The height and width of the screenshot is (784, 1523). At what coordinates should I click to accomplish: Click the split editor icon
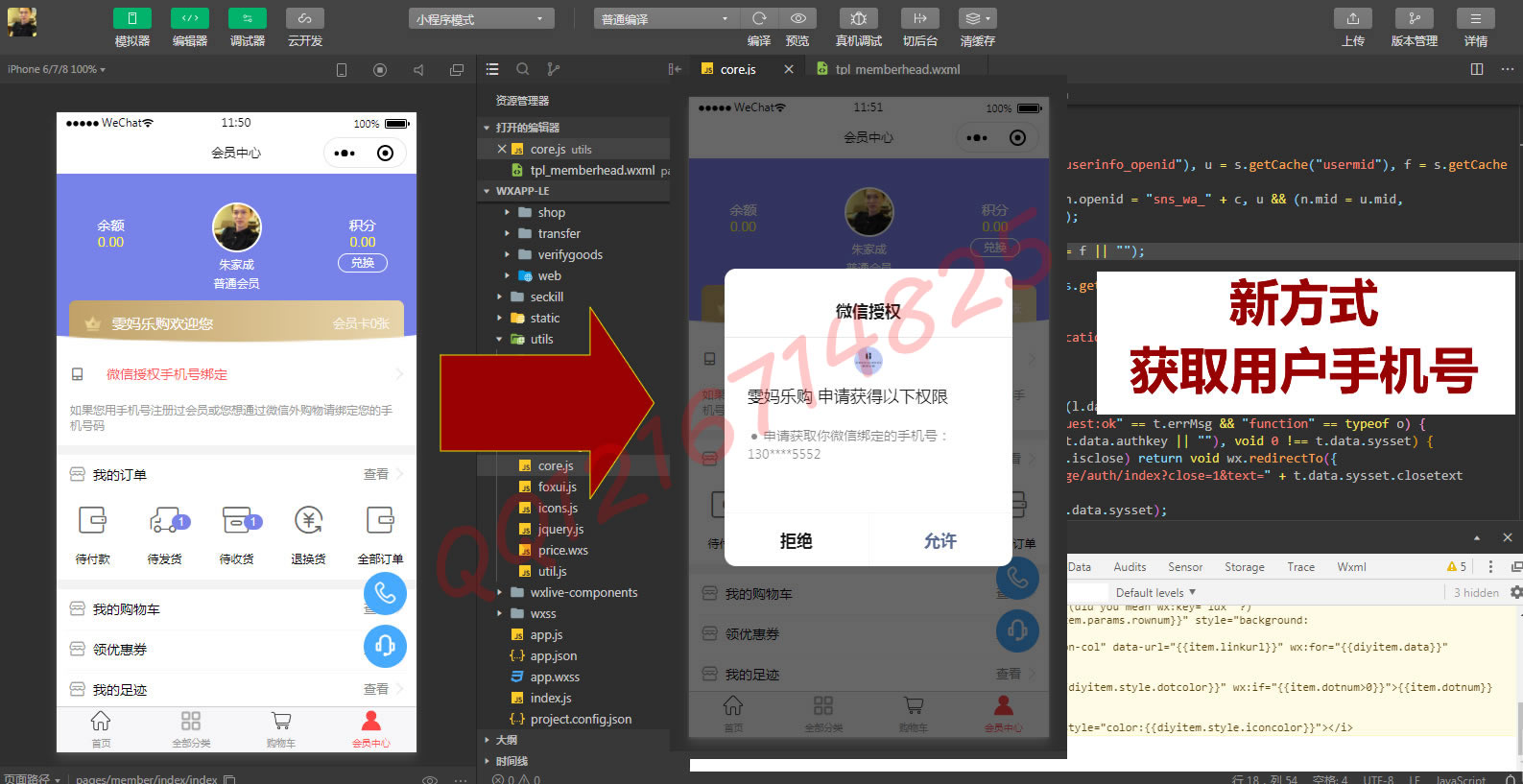tap(1477, 69)
